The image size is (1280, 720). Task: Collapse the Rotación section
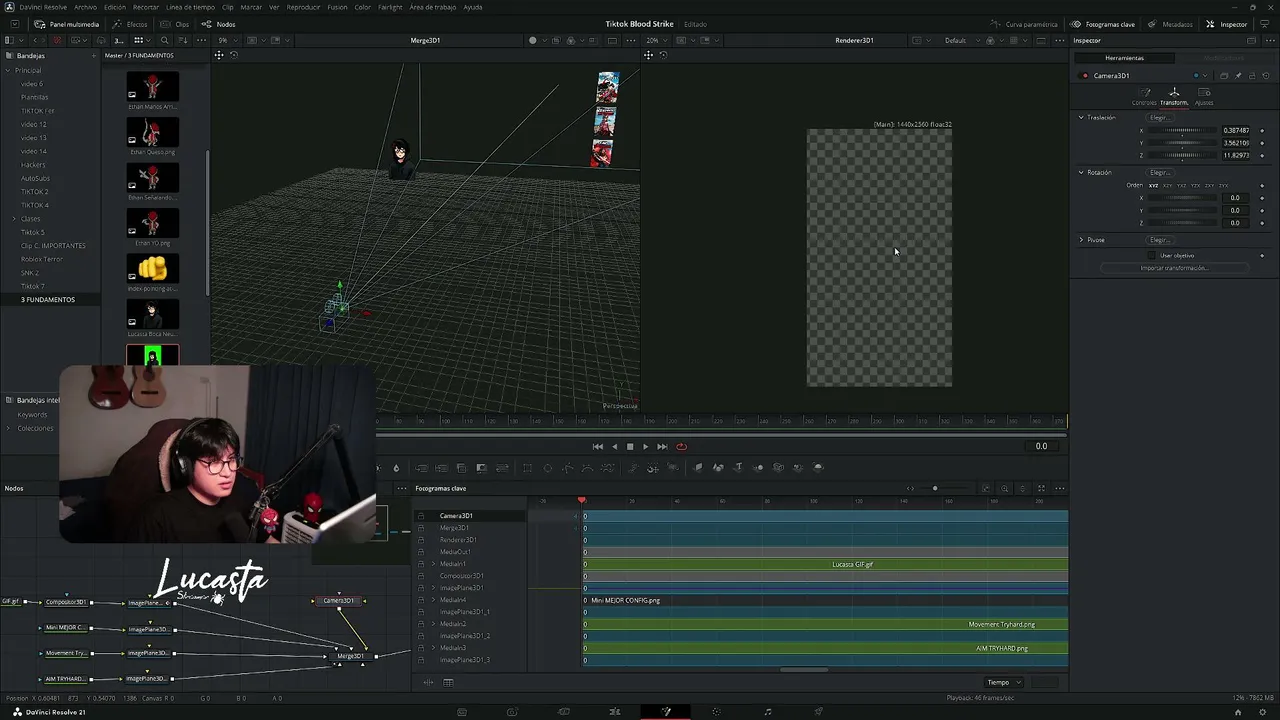(1081, 173)
